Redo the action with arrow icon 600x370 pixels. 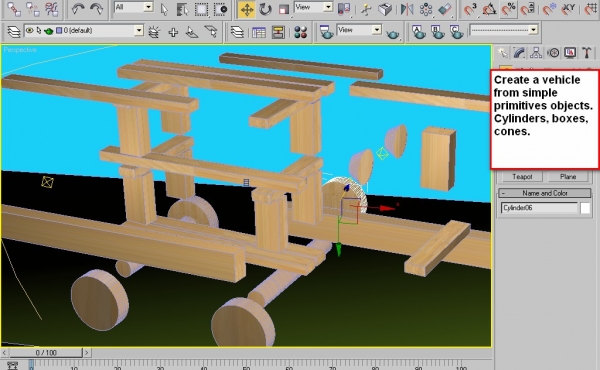[96, 9]
